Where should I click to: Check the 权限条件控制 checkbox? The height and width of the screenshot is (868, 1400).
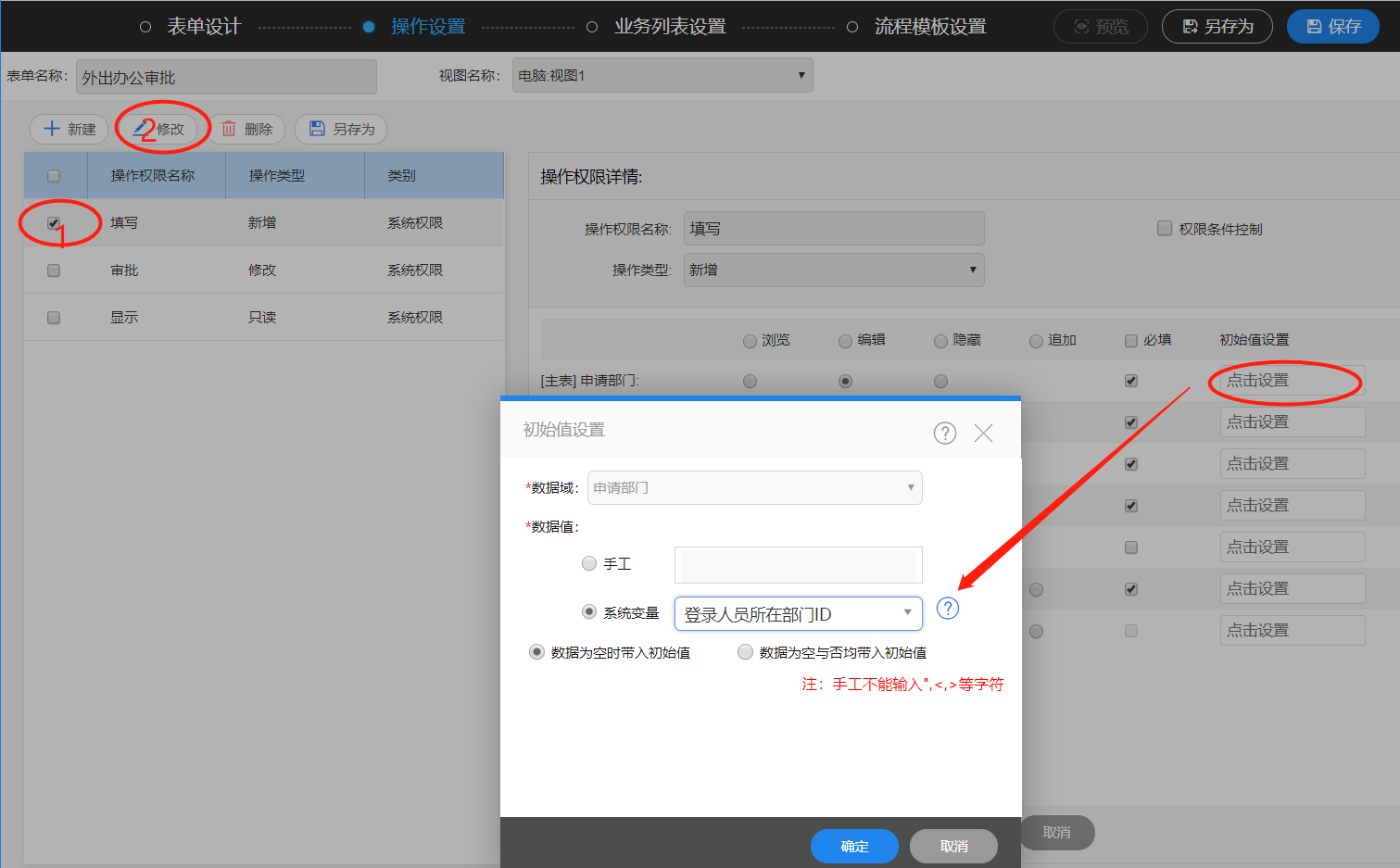pos(1165,228)
